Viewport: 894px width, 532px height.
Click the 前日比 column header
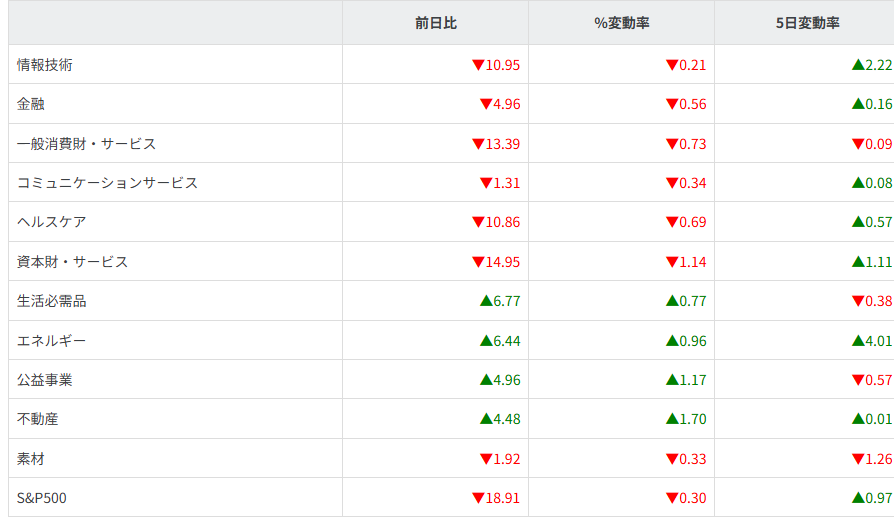pos(435,23)
